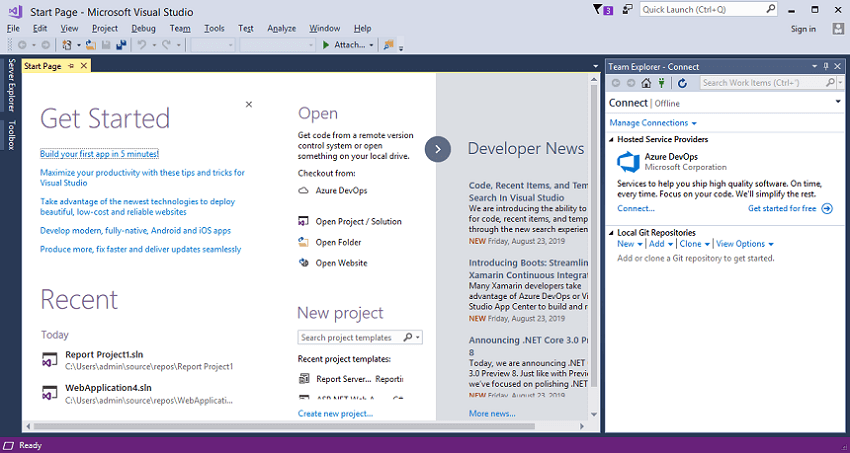Open the Debug menu
Screen dimensions: 850x453
143,29
